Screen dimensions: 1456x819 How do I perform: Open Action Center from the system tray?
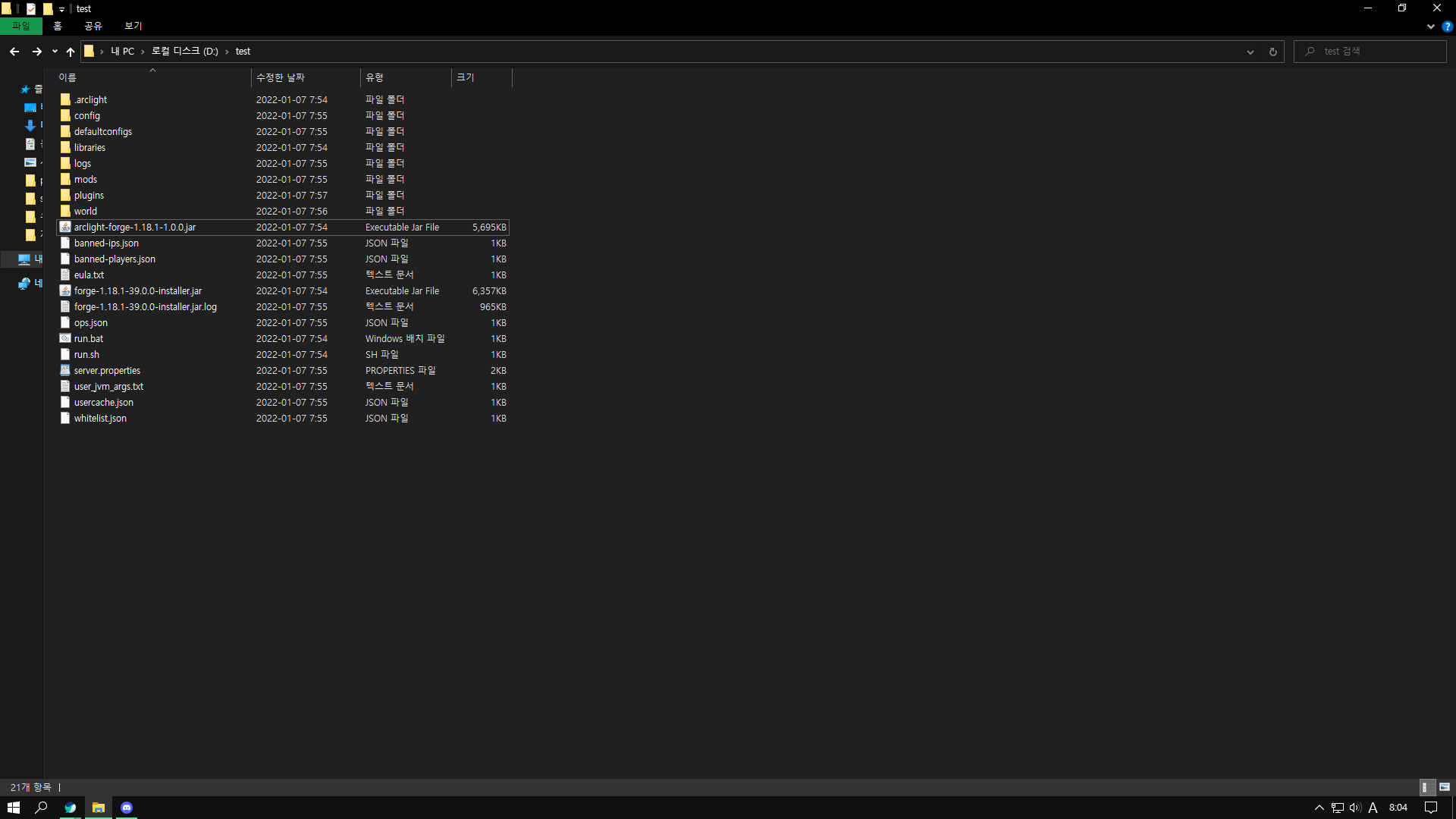tap(1430, 808)
